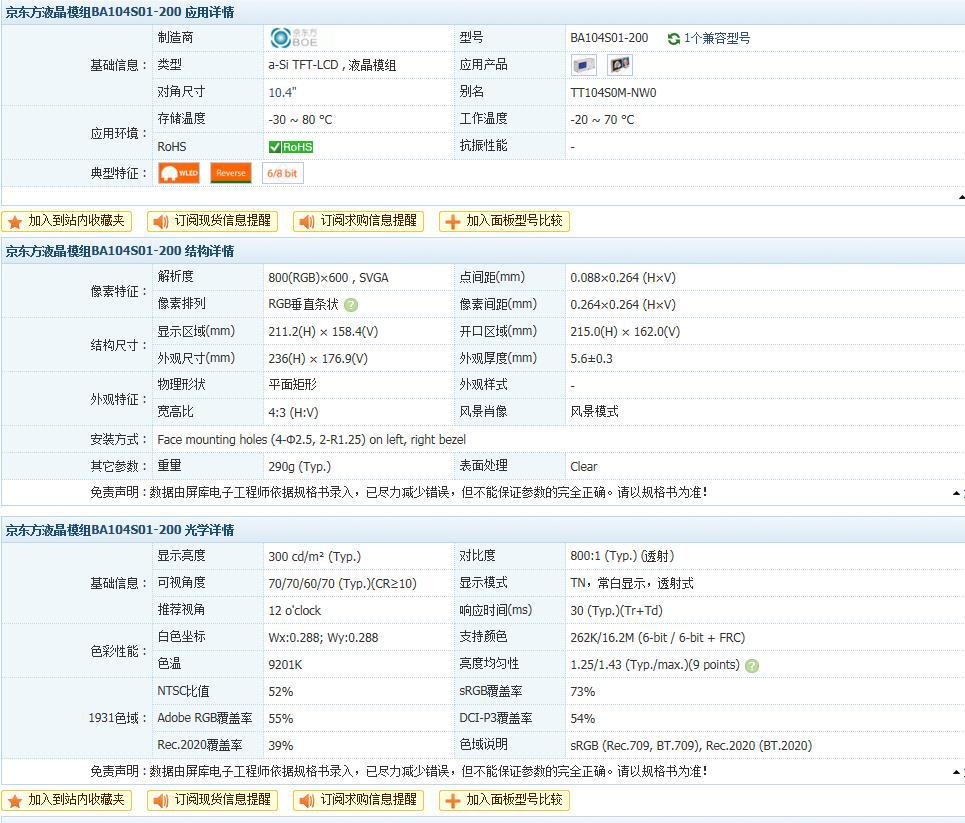Open the second application product thumbnail
The height and width of the screenshot is (823, 965).
(x=620, y=65)
